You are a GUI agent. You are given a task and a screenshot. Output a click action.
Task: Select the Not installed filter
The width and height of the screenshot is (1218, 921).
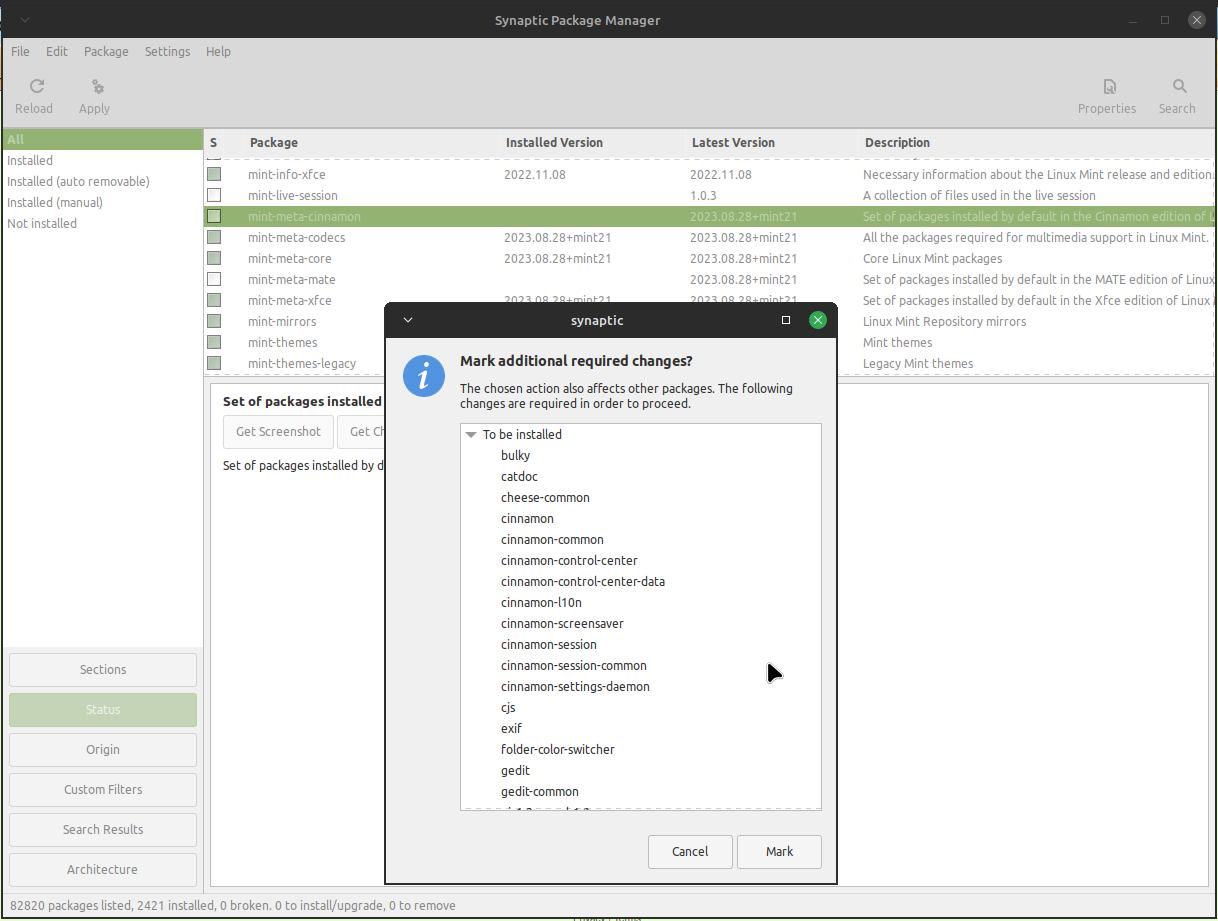pos(103,223)
